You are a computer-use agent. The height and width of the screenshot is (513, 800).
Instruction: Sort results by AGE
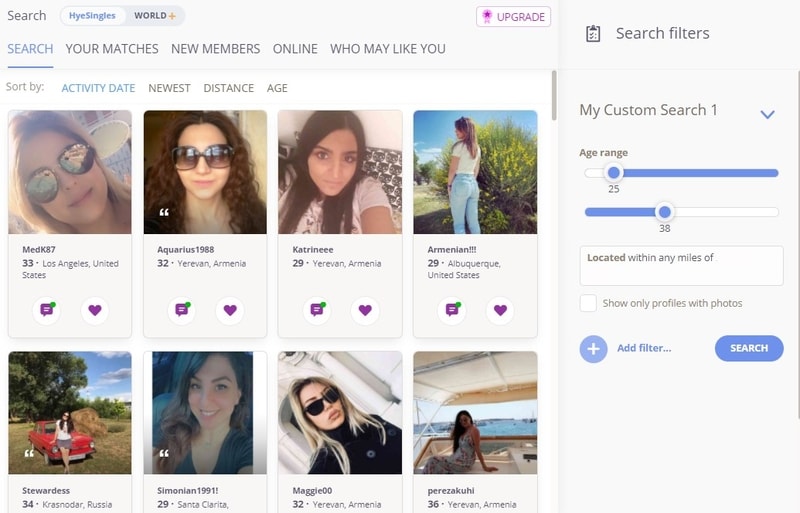click(277, 88)
